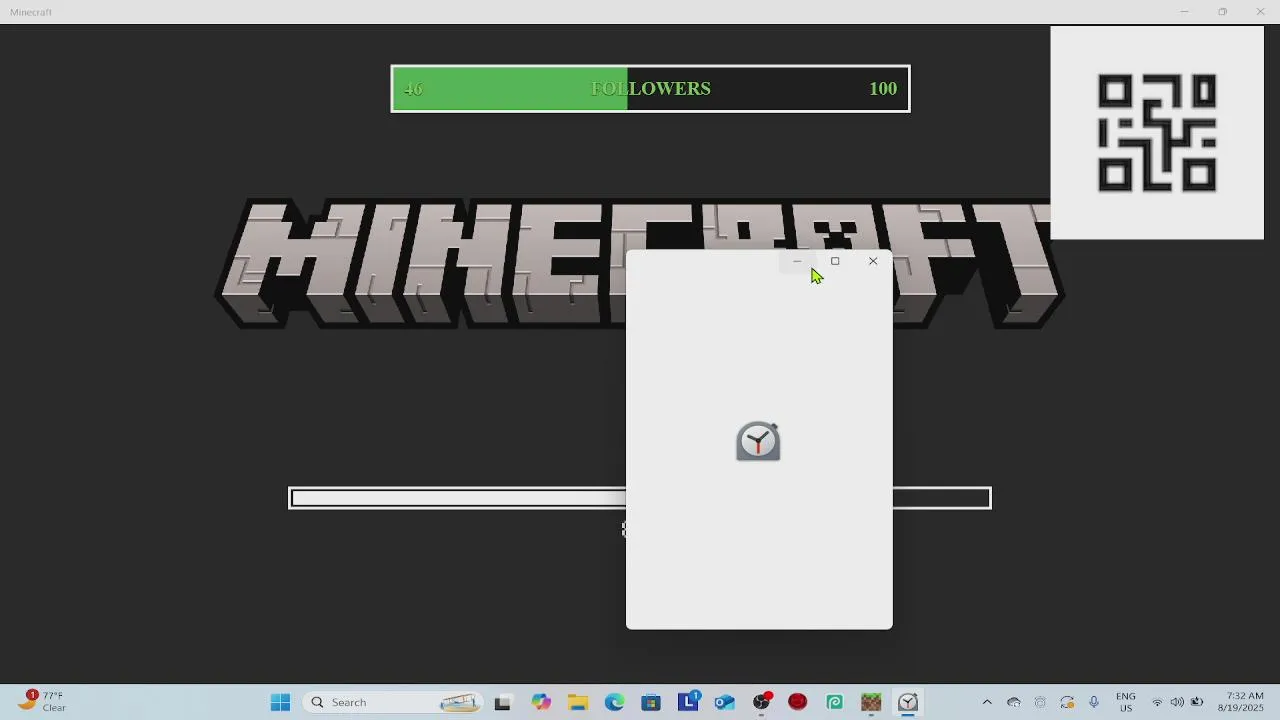Minimize the small clock loading window
This screenshot has height=720, width=1280.
(x=797, y=261)
